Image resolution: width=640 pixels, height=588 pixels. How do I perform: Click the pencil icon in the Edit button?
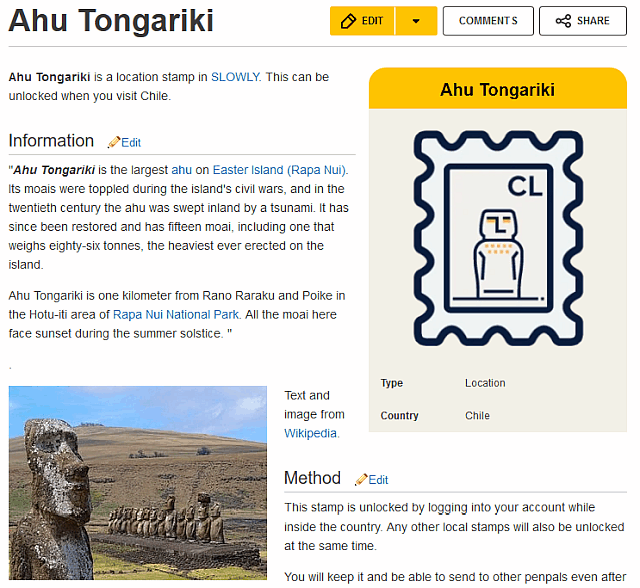pos(348,21)
